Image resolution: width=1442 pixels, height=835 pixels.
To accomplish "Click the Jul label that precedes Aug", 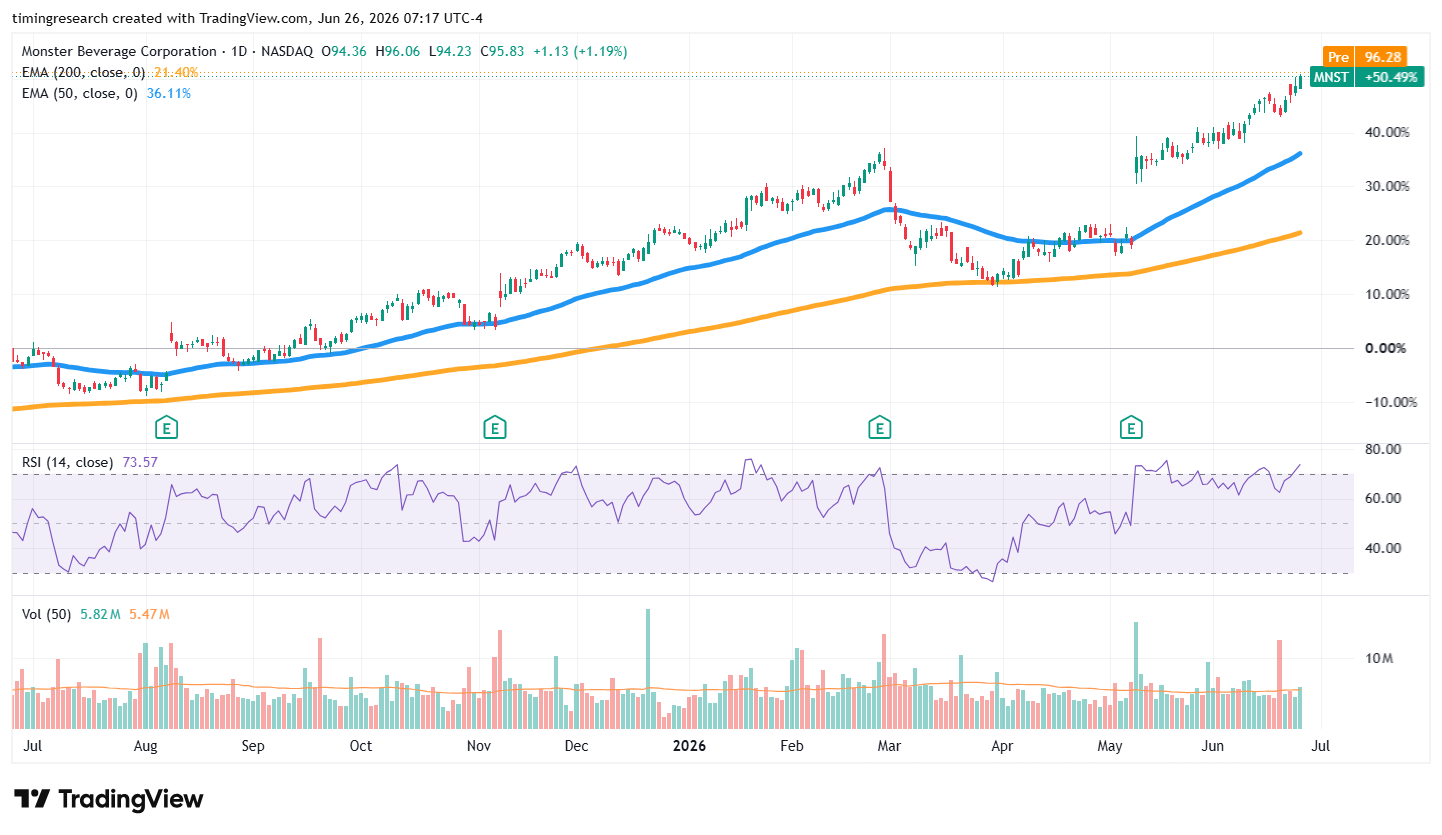I will click(x=31, y=746).
